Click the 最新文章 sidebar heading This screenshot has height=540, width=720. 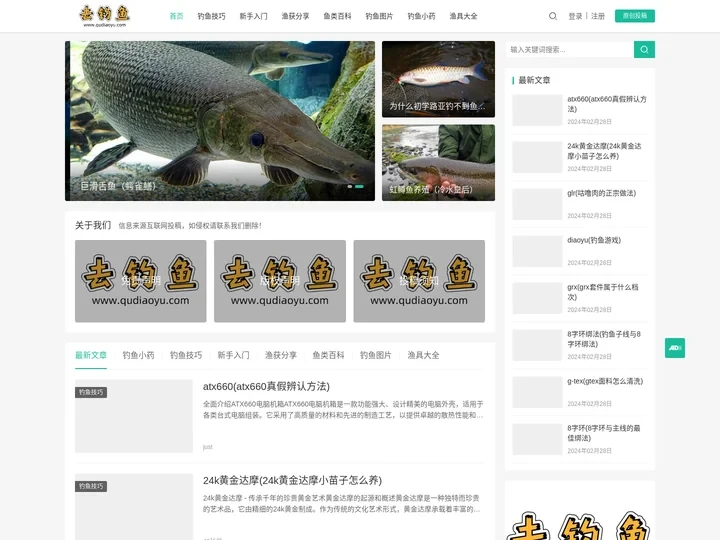pos(534,80)
